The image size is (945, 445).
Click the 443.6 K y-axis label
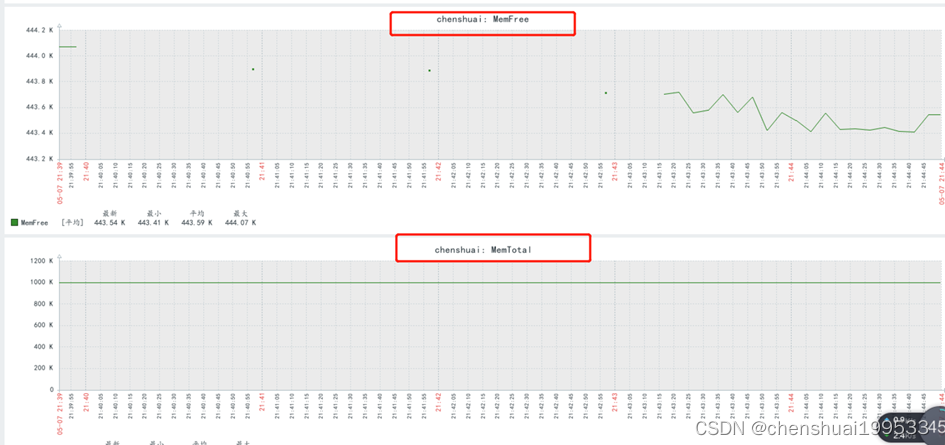(41, 107)
